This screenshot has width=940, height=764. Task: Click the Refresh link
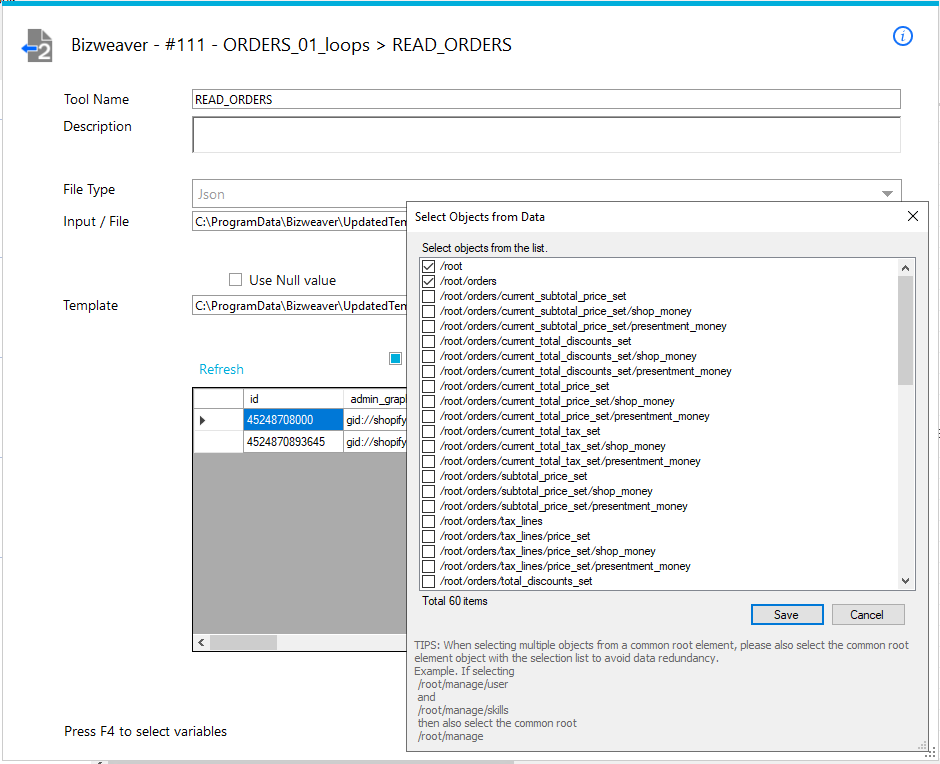click(x=221, y=369)
